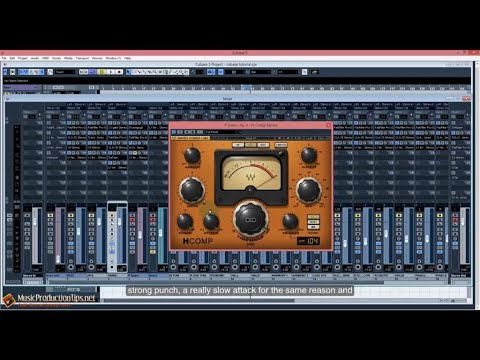This screenshot has height=360, width=480.
Task: Click the transport Record button
Action: (x=119, y=72)
